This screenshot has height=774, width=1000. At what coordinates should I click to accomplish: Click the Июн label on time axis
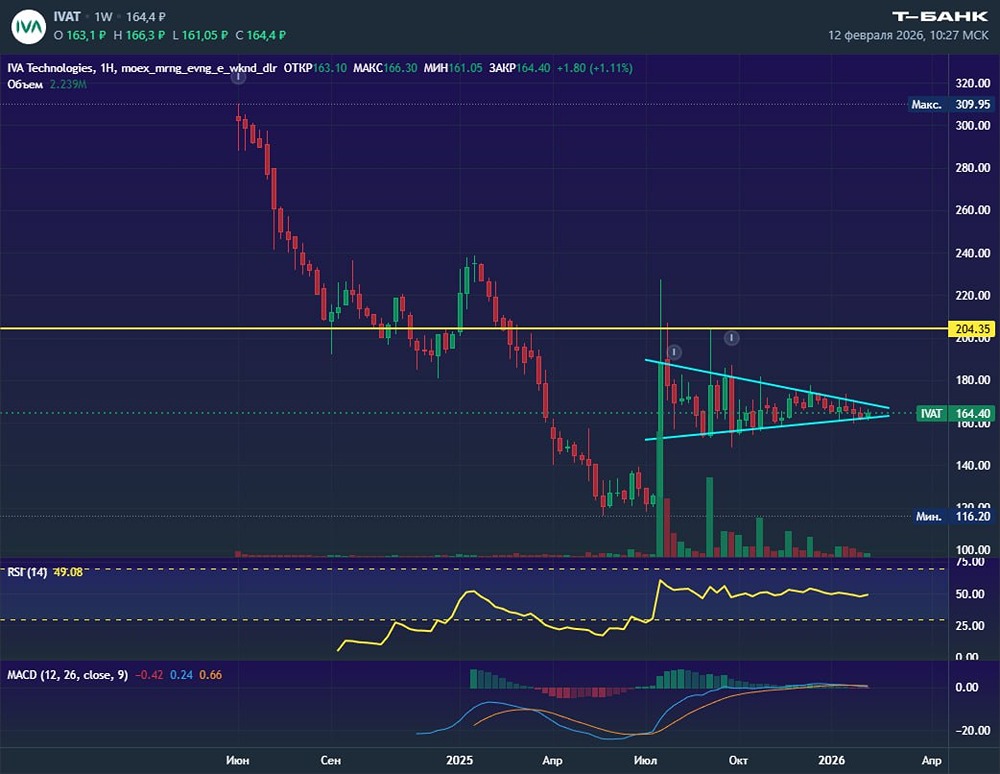(x=237, y=760)
